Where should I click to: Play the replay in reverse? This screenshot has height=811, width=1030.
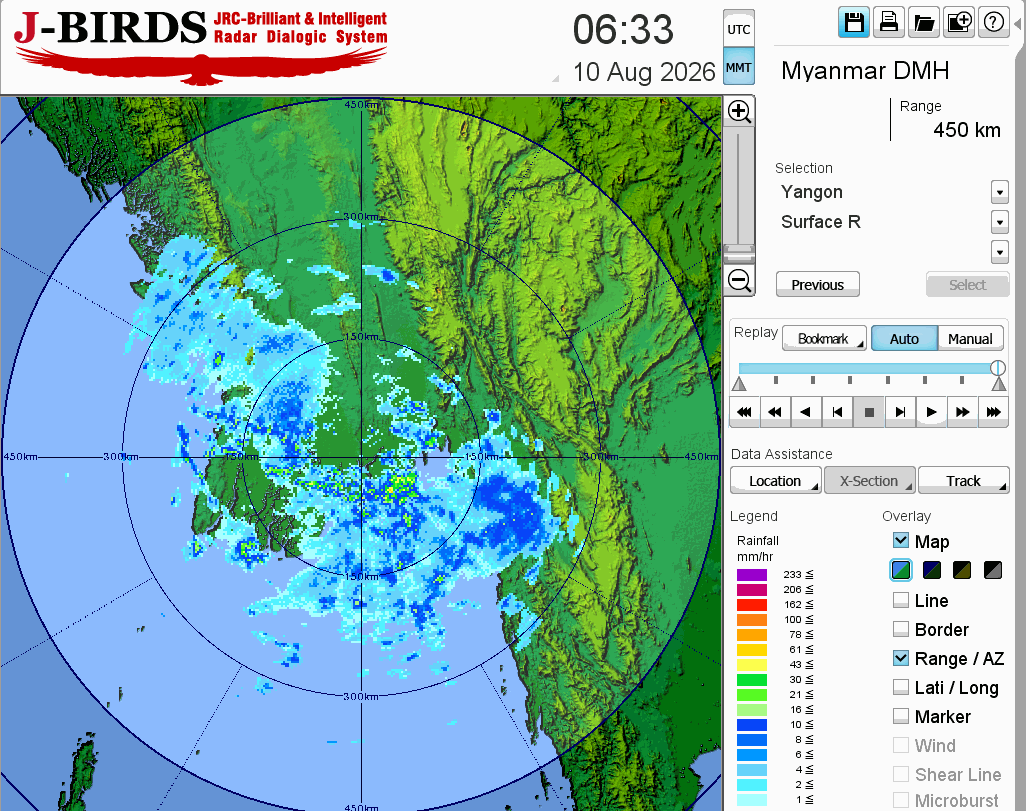806,412
